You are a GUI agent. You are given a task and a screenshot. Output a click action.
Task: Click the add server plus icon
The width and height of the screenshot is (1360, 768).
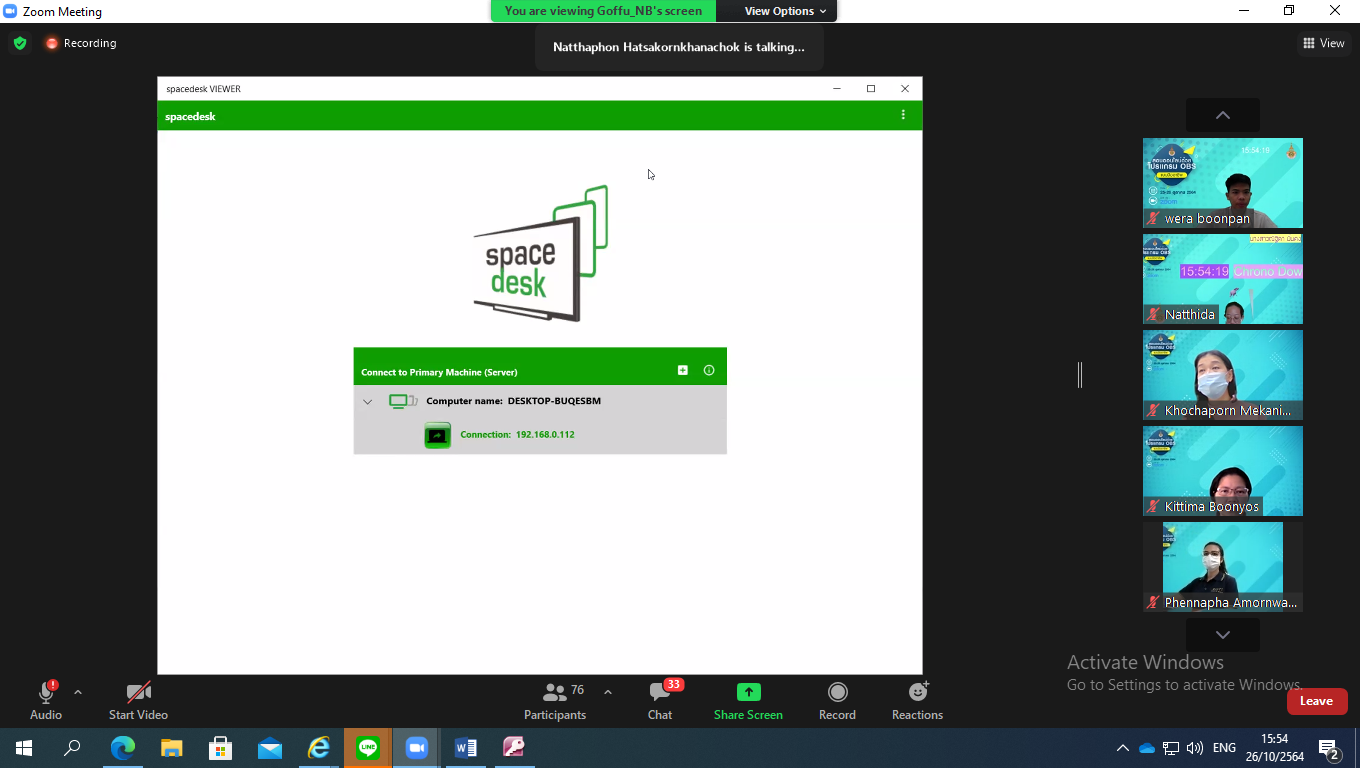pyautogui.click(x=683, y=370)
